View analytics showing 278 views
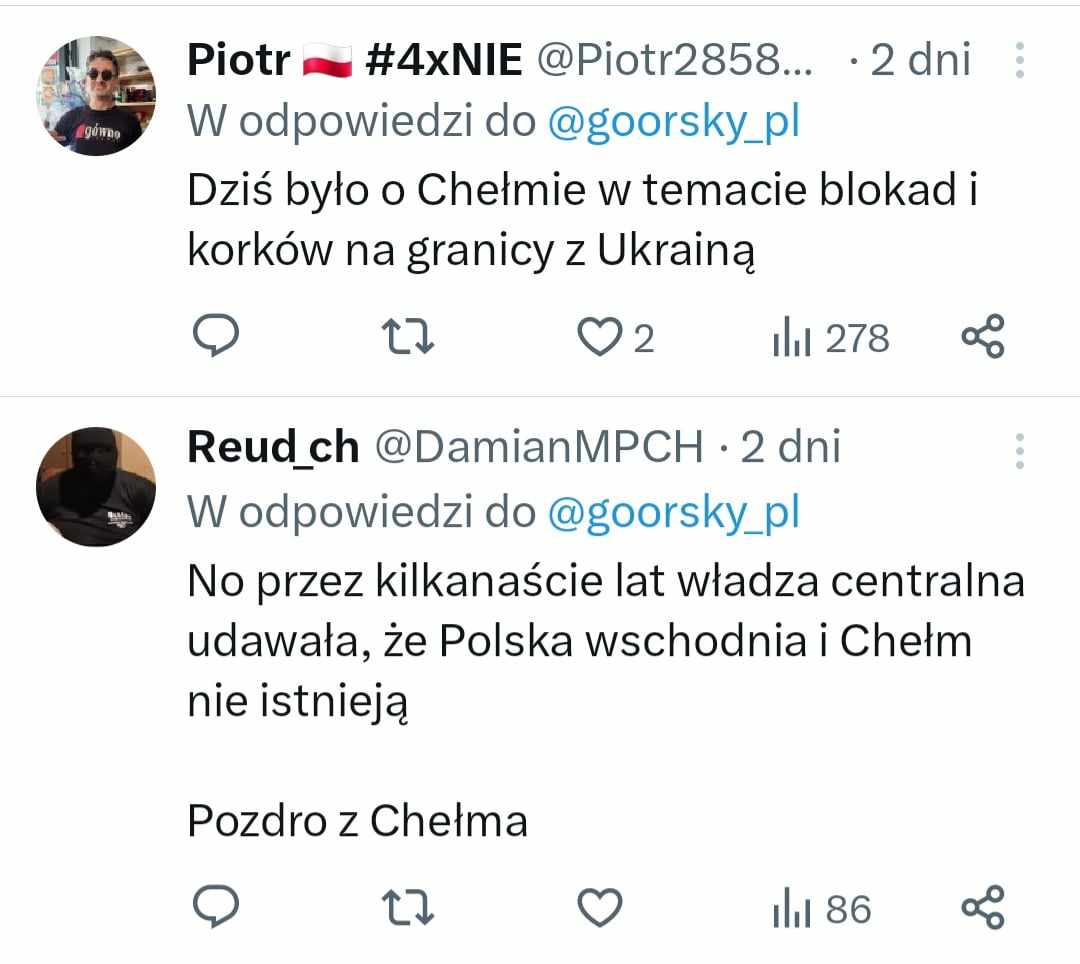1080x964 pixels. [x=830, y=339]
